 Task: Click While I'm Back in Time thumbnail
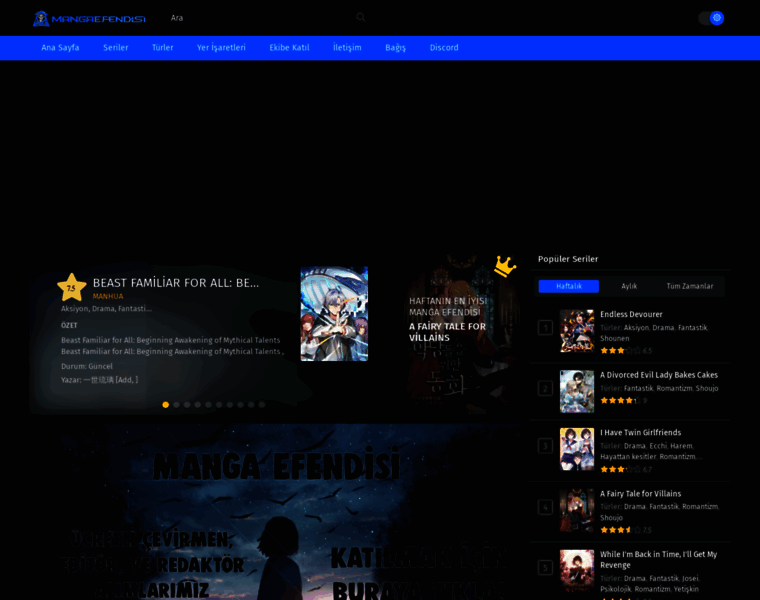pyautogui.click(x=577, y=571)
